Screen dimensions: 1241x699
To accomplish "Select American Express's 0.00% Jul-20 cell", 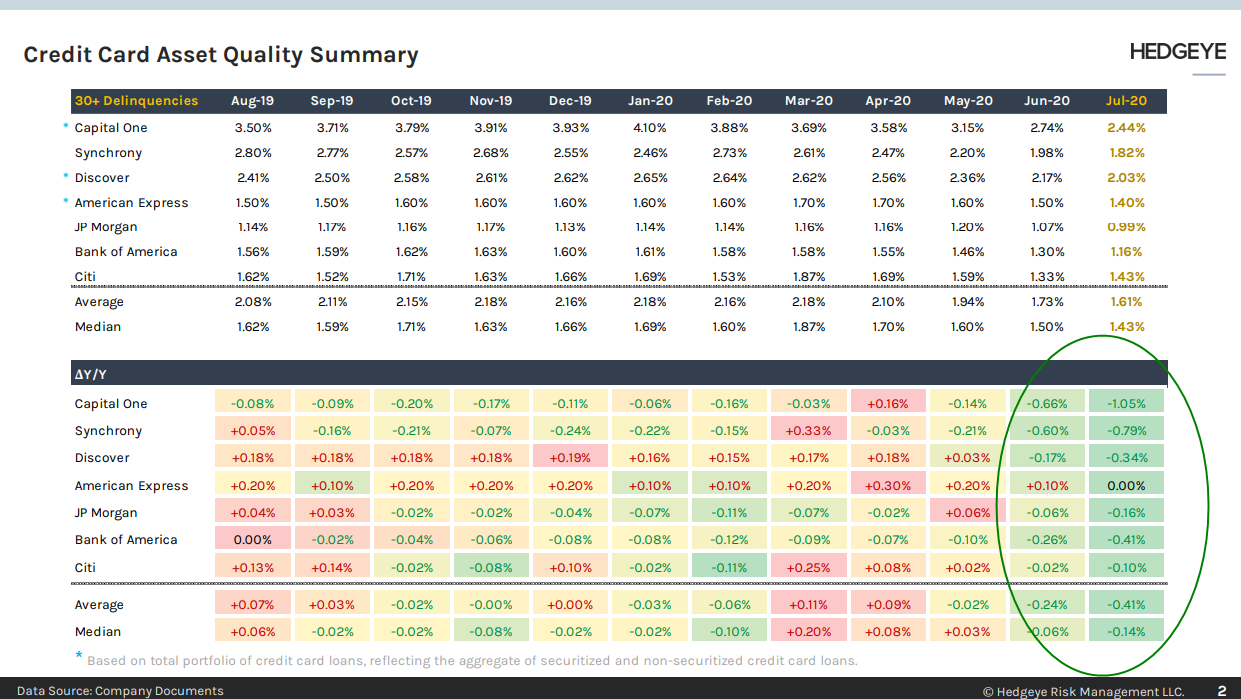I will point(1126,486).
